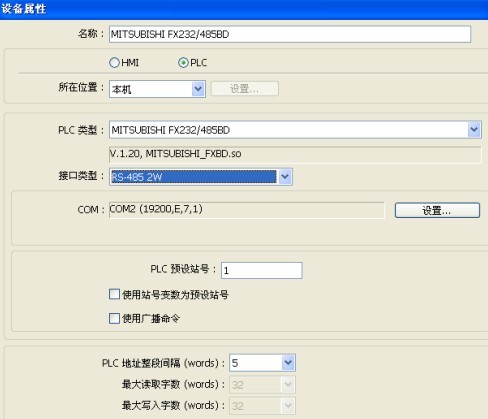Image resolution: width=488 pixels, height=419 pixels.
Task: Enable 使用站号变数为预设站号 checkbox
Action: [x=114, y=294]
